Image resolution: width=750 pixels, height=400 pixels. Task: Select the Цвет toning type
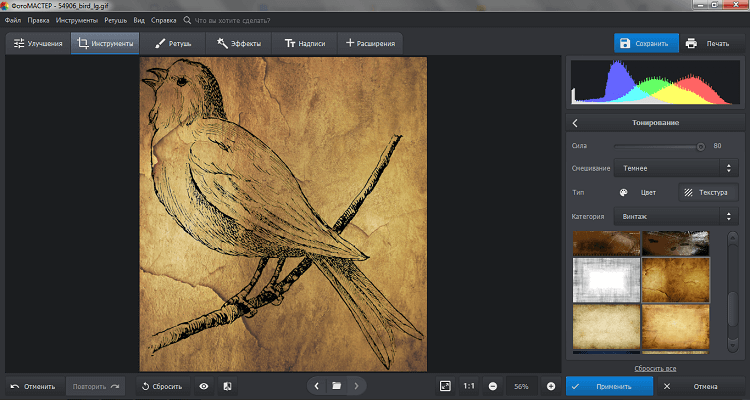[640, 192]
